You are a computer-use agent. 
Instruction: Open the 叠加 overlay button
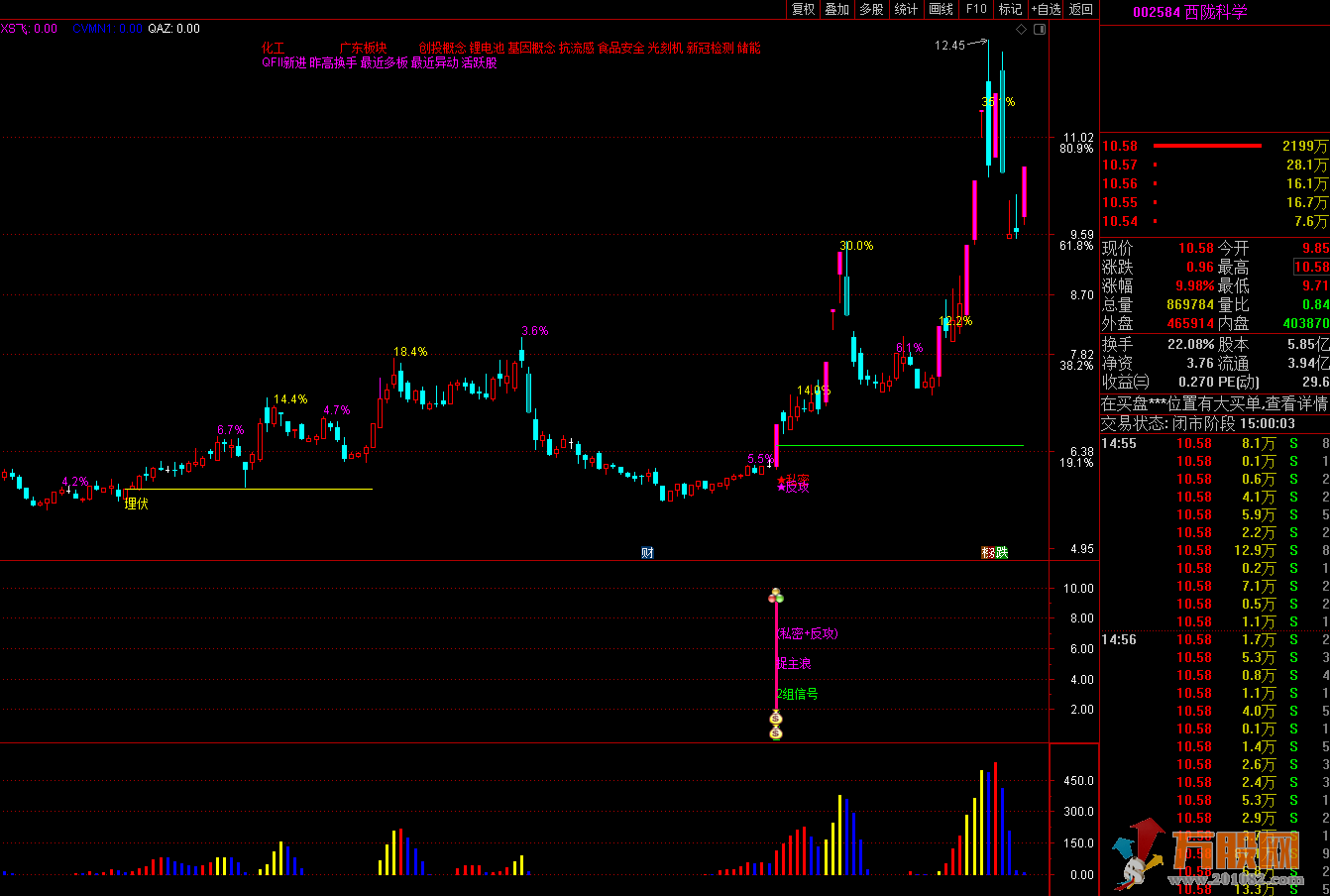(x=837, y=9)
